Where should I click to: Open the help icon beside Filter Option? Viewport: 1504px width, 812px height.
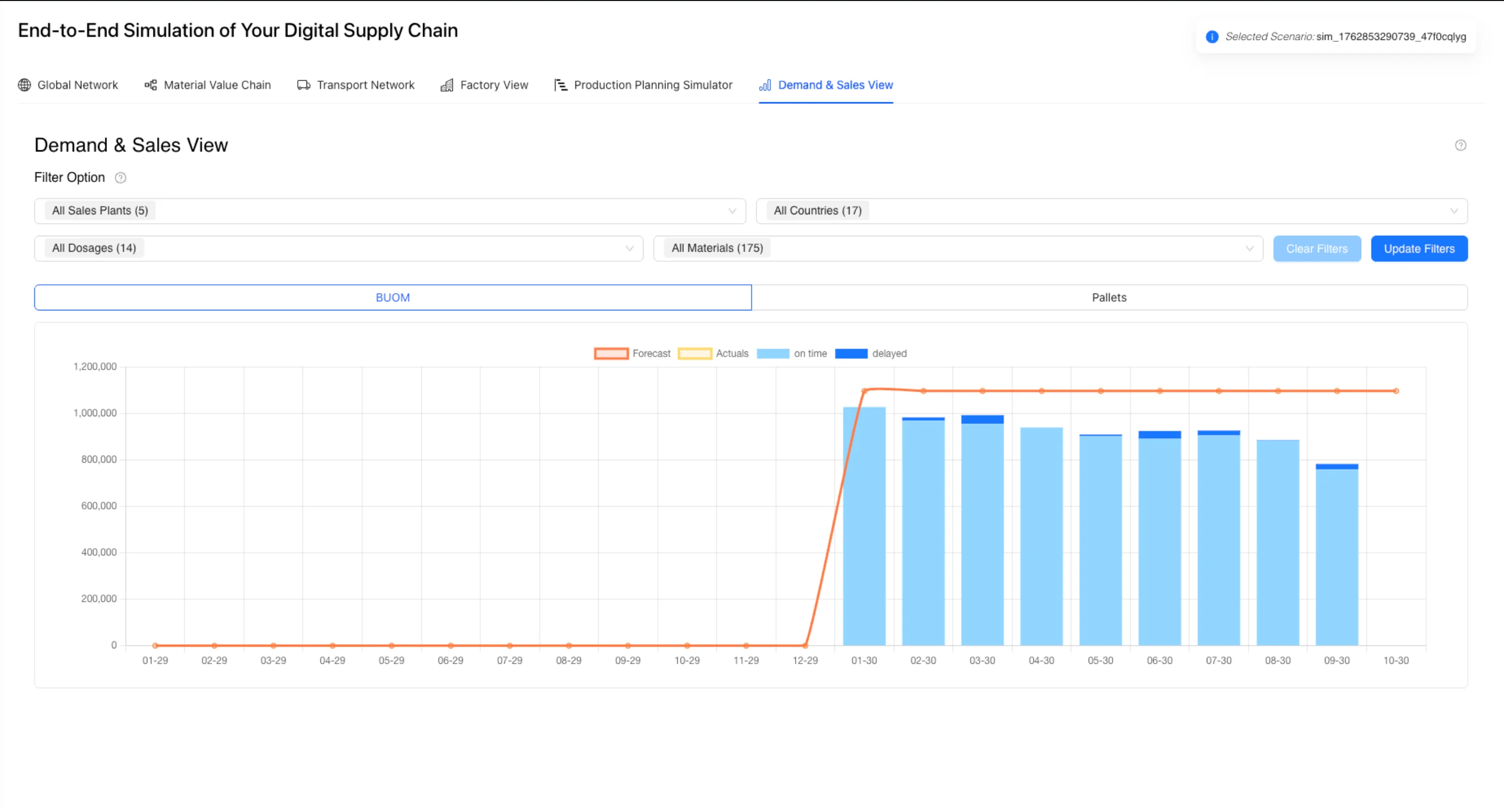(x=121, y=177)
